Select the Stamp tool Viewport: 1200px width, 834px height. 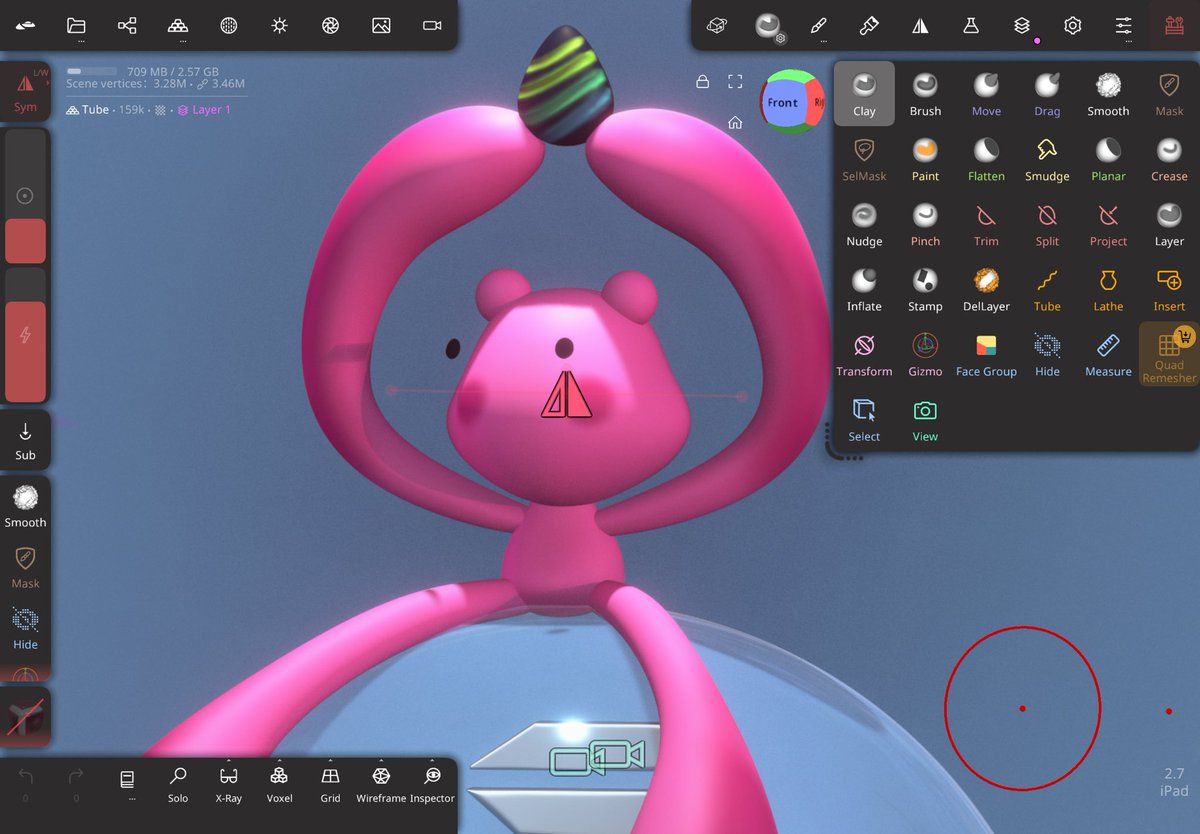[925, 289]
